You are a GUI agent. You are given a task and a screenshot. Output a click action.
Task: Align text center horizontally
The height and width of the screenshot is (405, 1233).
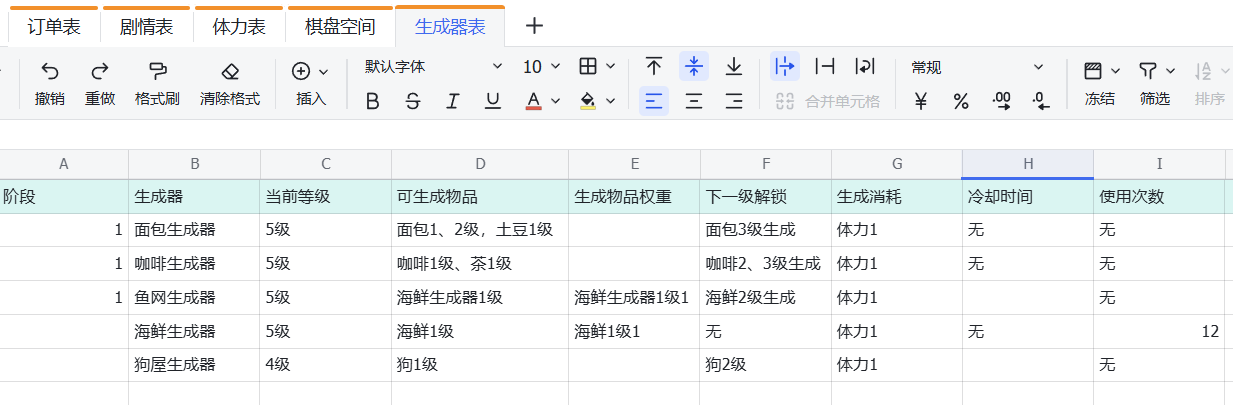point(694,101)
